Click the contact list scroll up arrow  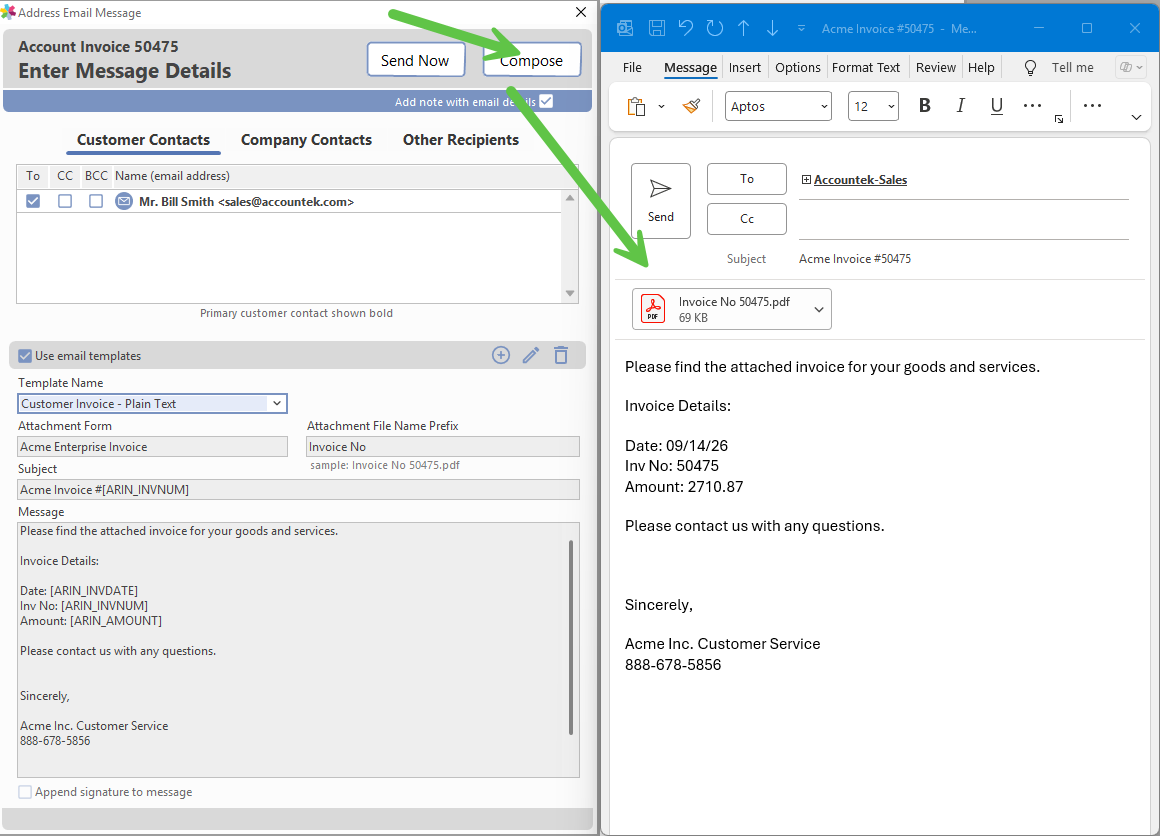pyautogui.click(x=570, y=198)
